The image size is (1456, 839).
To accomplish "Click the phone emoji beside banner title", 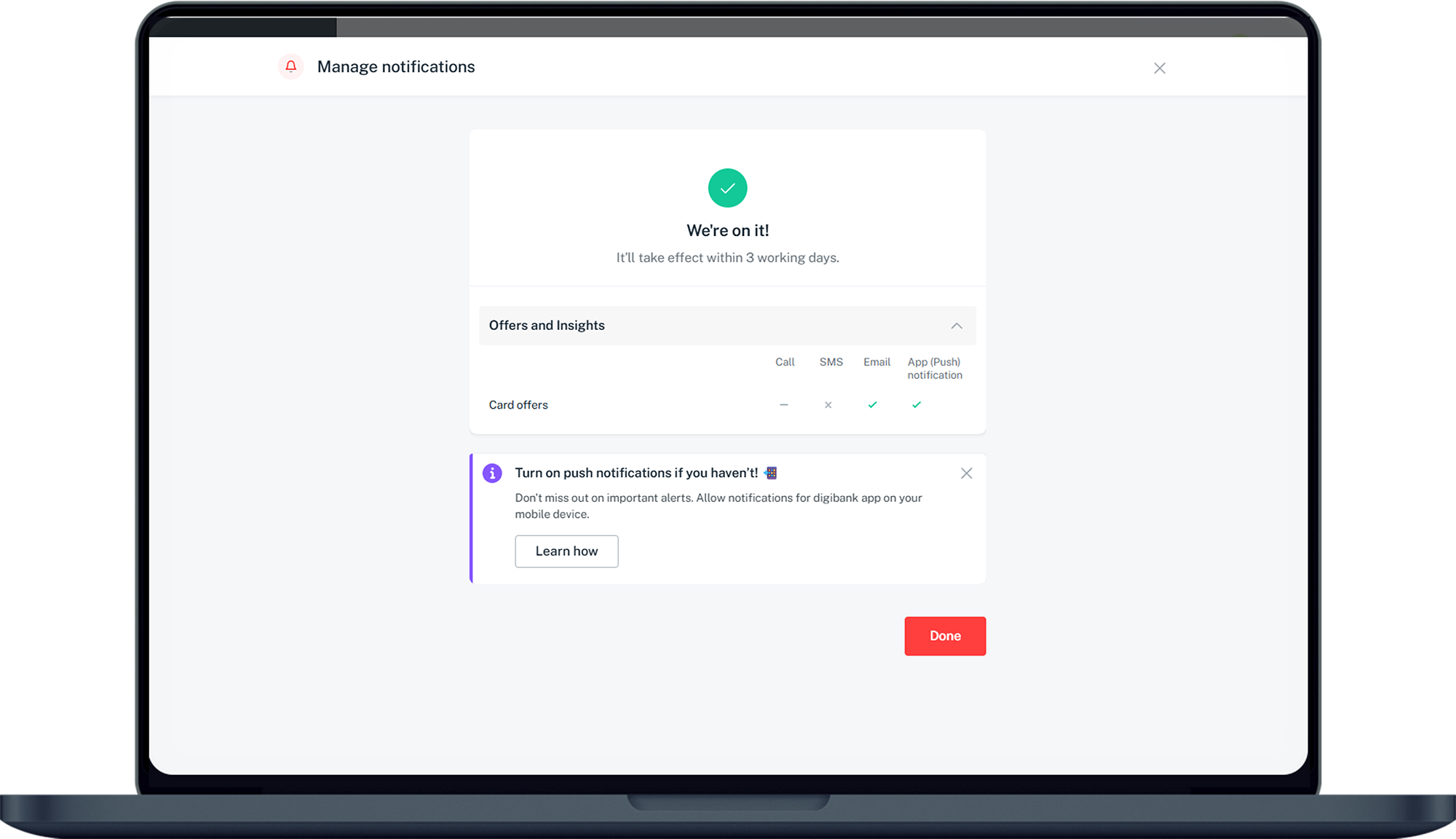I will [x=771, y=473].
